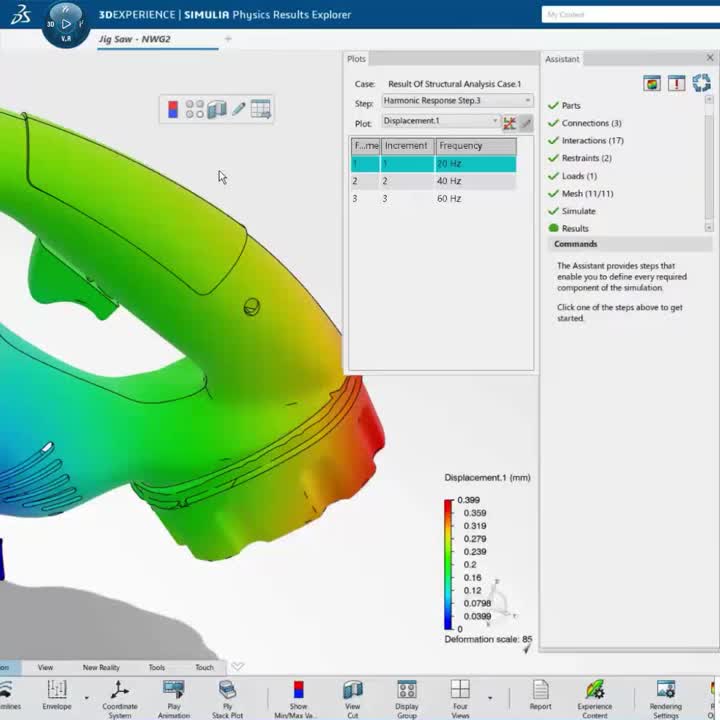The image size is (720, 720).
Task: Click the axis orientation triad
Action: click(x=501, y=602)
